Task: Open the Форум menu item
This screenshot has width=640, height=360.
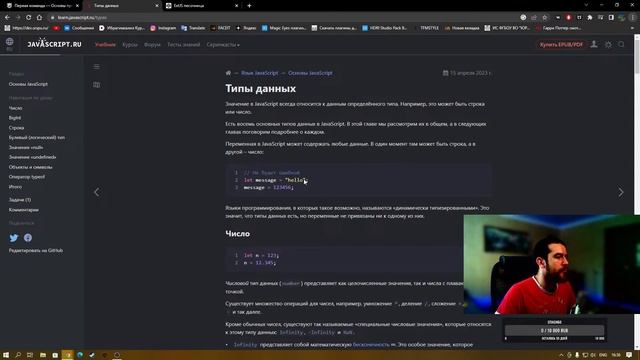Action: pos(152,44)
